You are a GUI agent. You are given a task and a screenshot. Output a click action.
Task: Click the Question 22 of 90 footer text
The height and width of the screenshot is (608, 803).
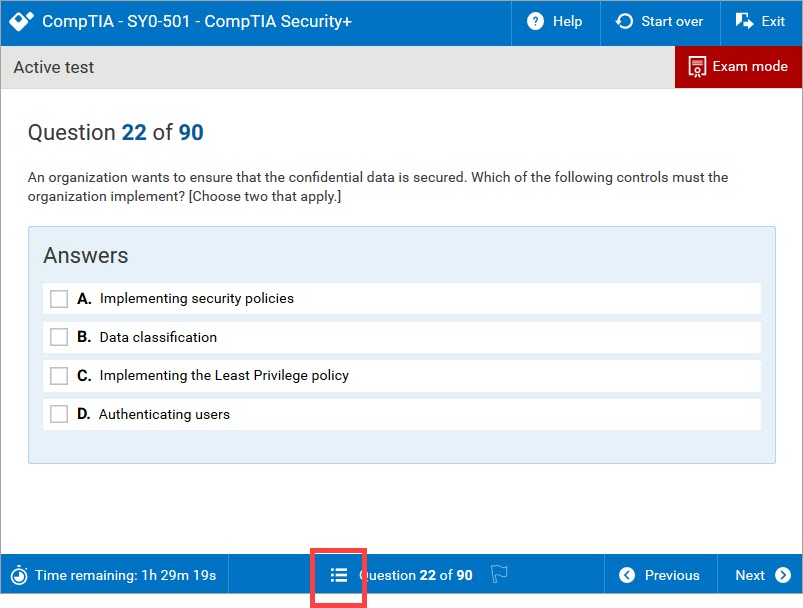[x=420, y=575]
